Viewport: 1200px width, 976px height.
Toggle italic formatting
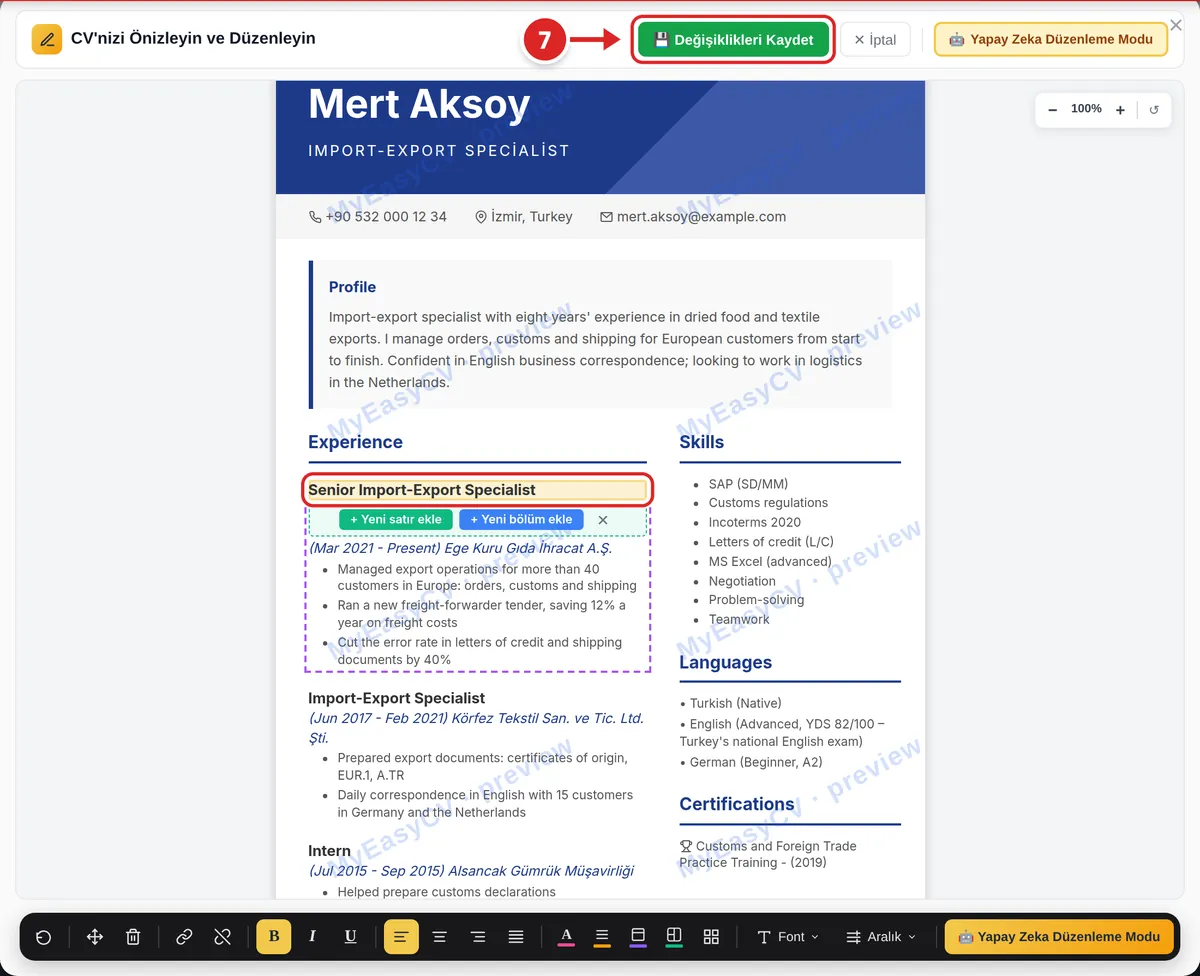tap(312, 937)
